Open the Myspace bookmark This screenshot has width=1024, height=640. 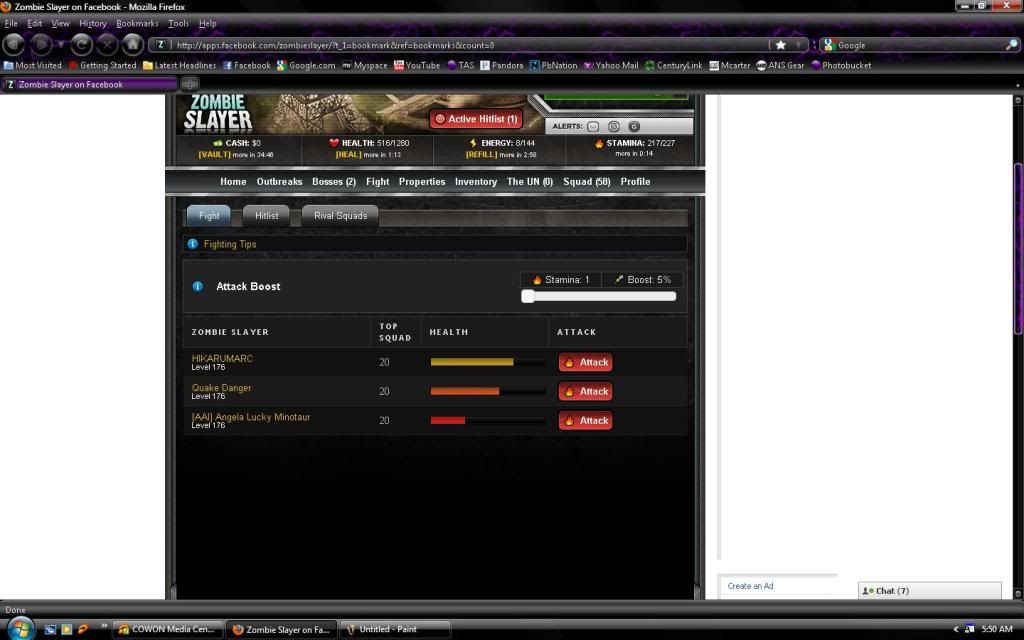pyautogui.click(x=364, y=65)
